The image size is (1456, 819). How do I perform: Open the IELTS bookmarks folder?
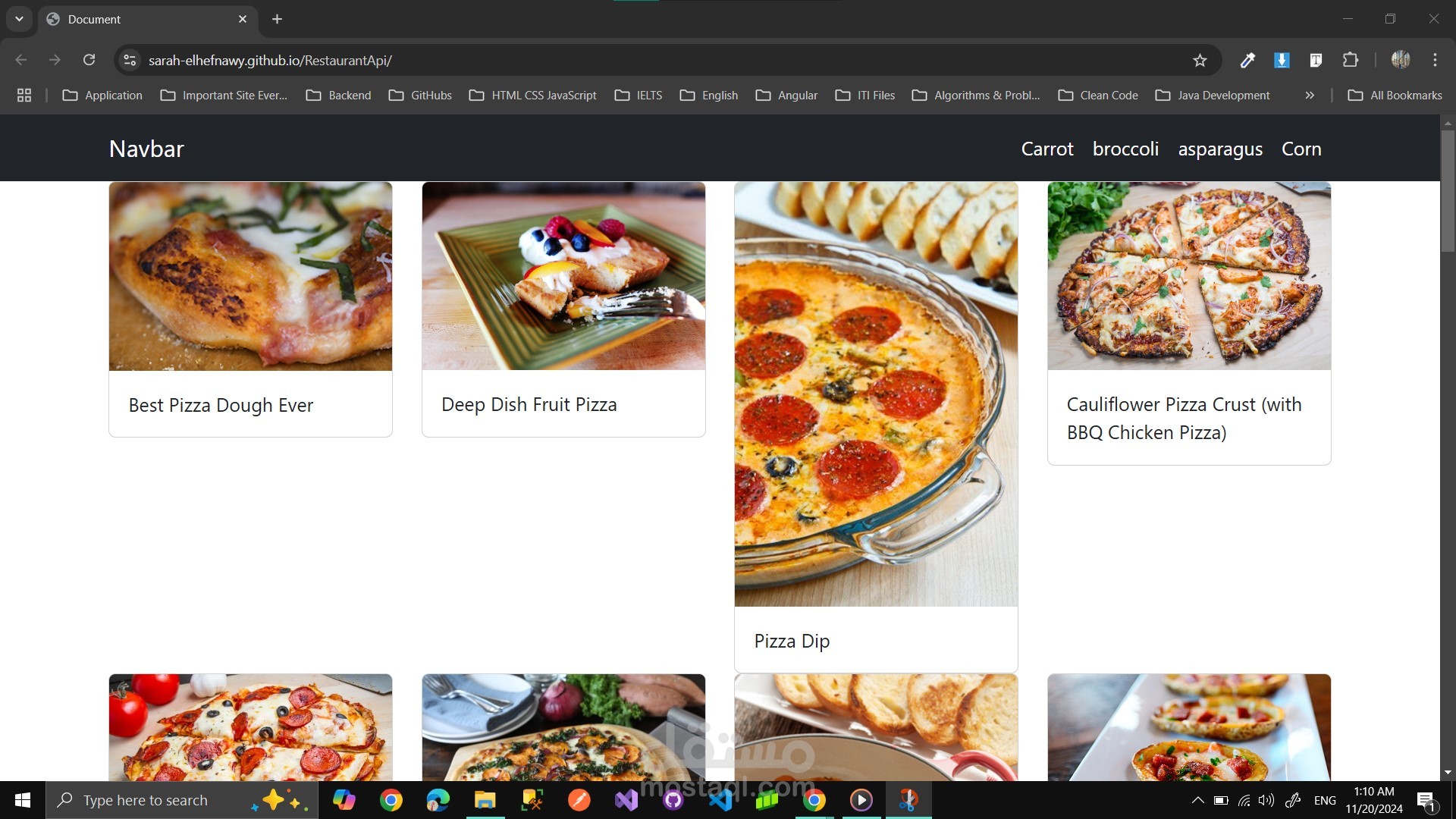click(639, 95)
